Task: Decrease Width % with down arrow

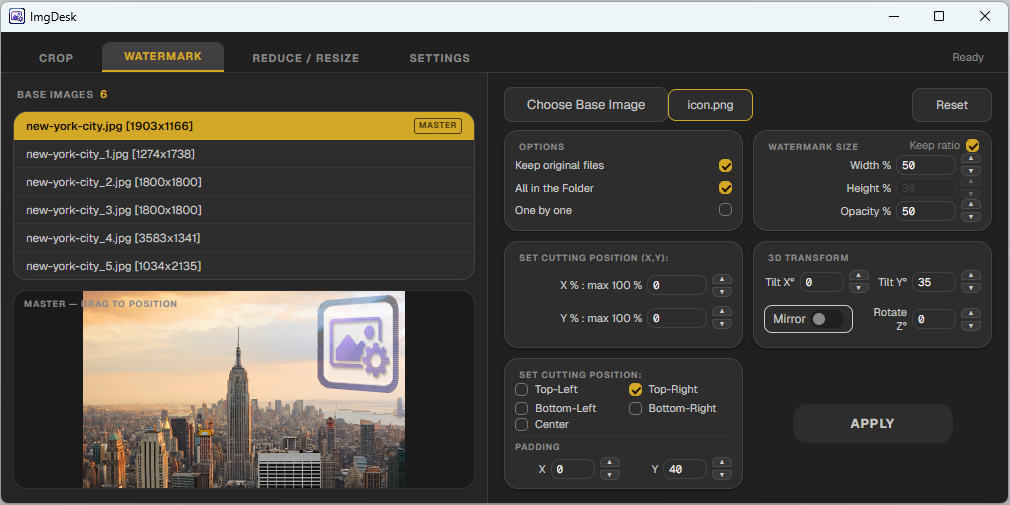Action: pos(971,171)
